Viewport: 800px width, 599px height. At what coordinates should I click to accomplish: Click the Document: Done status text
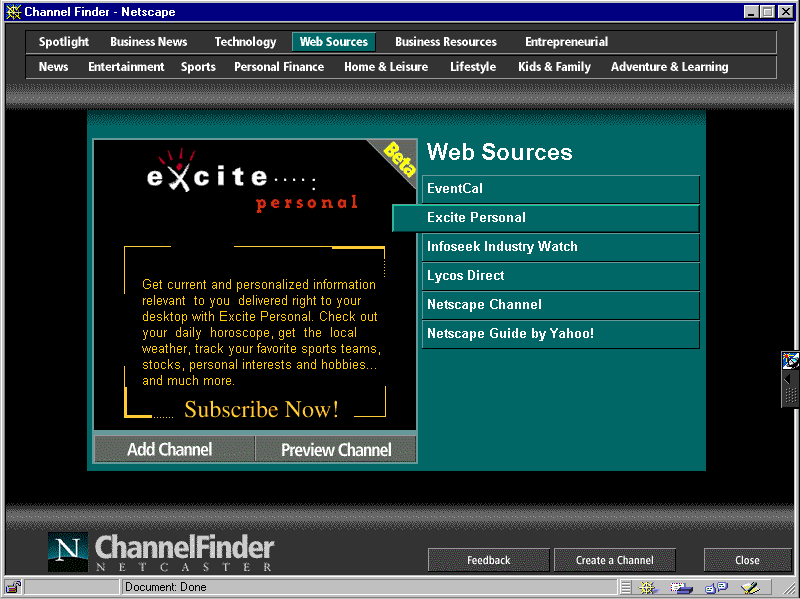coord(166,587)
